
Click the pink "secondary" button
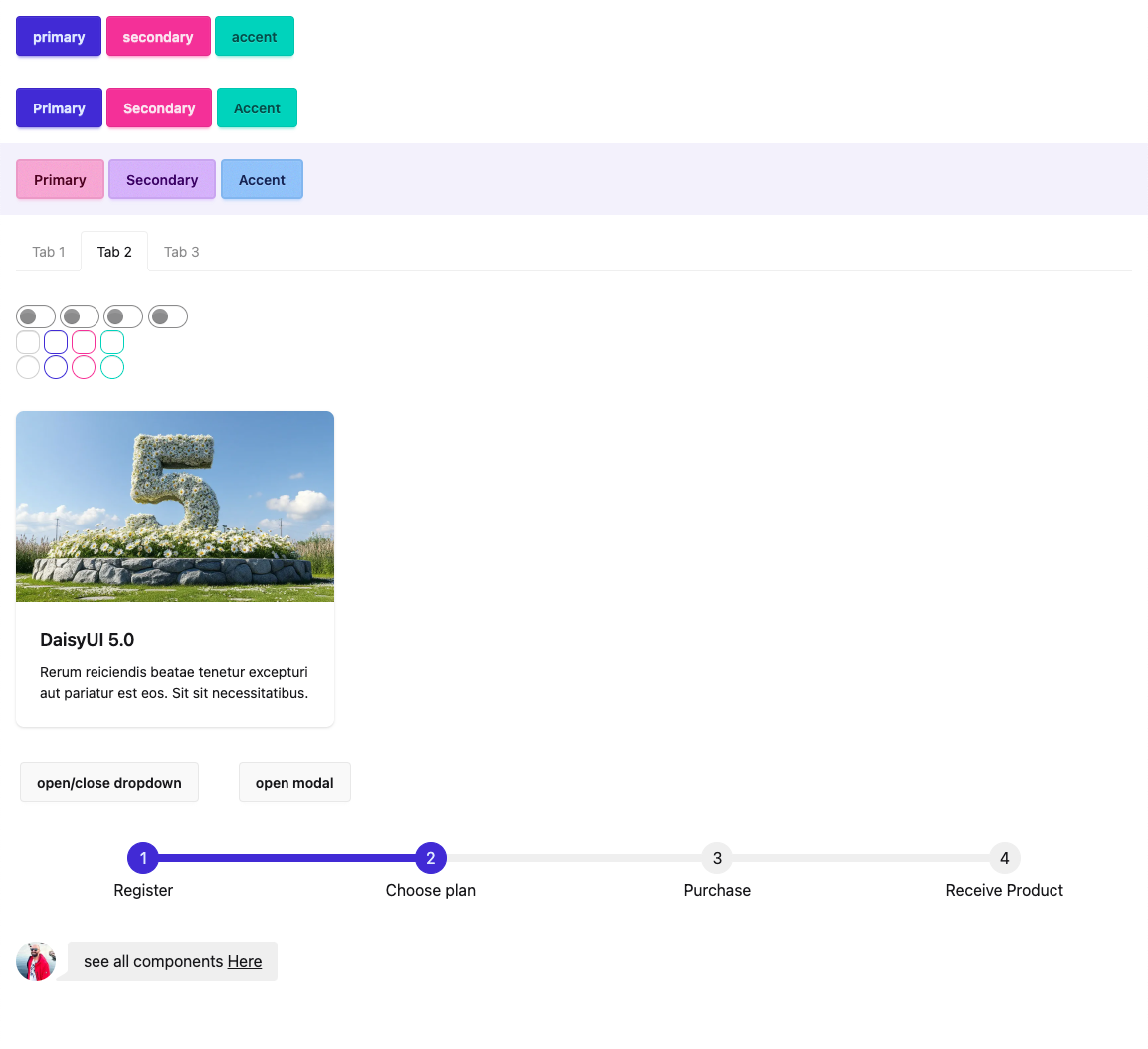coord(158,36)
